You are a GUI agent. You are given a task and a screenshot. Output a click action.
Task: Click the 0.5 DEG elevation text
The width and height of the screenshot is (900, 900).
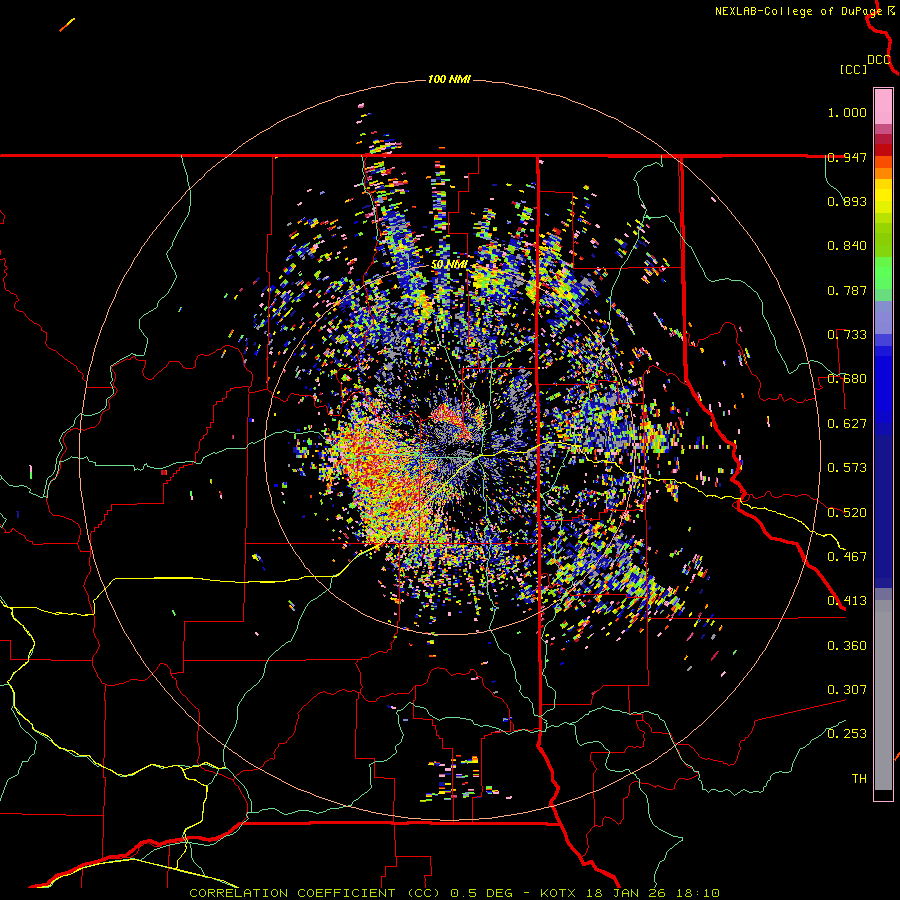point(483,893)
